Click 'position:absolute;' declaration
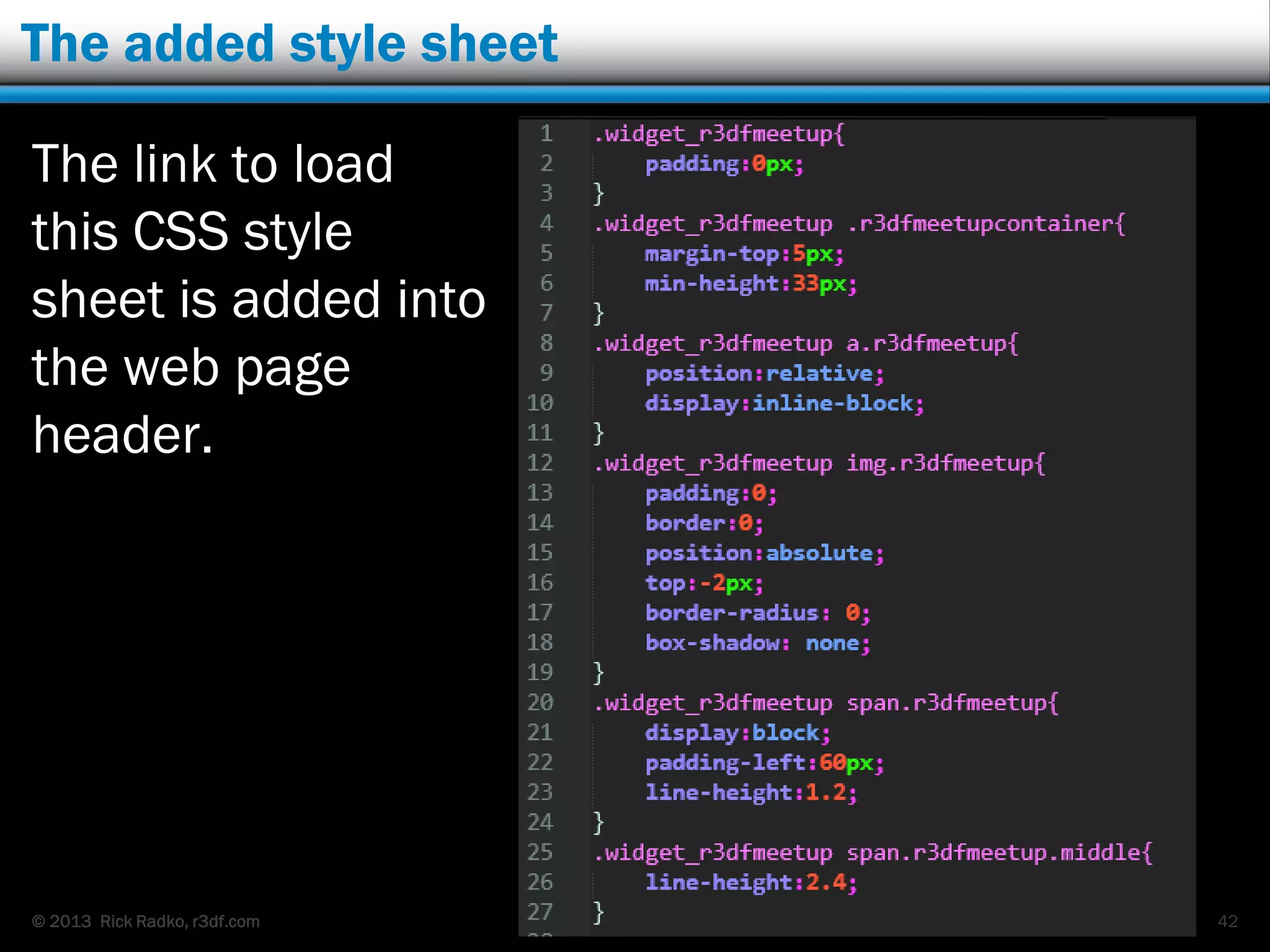This screenshot has height=952, width=1270. pos(765,553)
